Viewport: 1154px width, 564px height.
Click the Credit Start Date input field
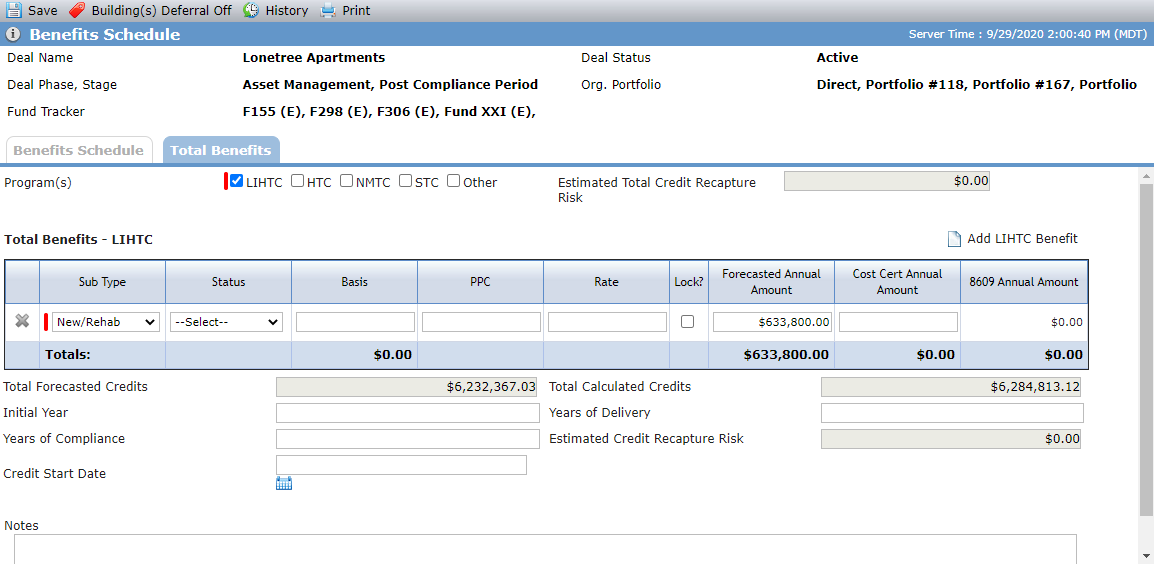point(401,465)
